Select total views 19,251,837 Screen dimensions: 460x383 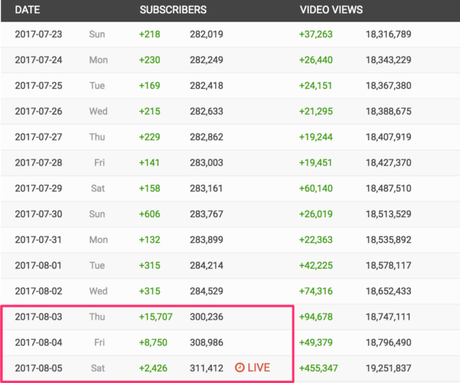pyautogui.click(x=389, y=368)
